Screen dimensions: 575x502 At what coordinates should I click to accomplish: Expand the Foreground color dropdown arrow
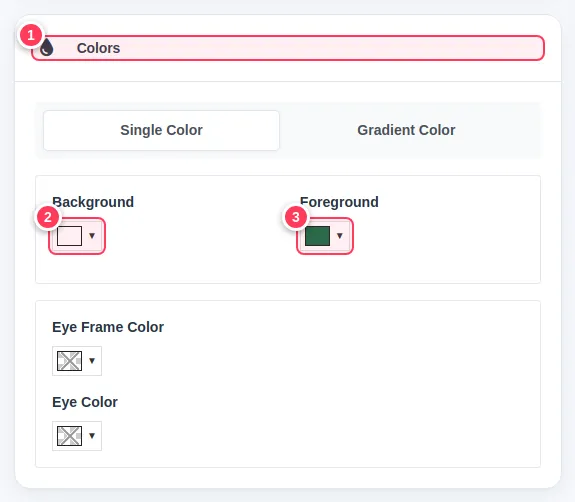coord(340,236)
